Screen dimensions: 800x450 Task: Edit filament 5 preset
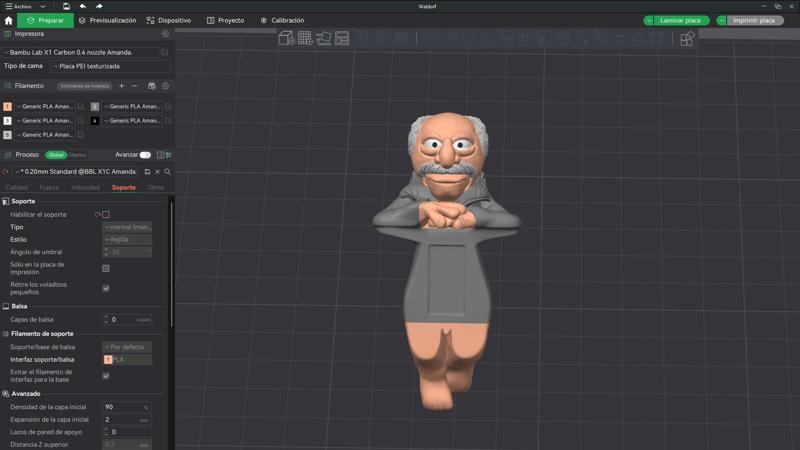click(x=81, y=135)
